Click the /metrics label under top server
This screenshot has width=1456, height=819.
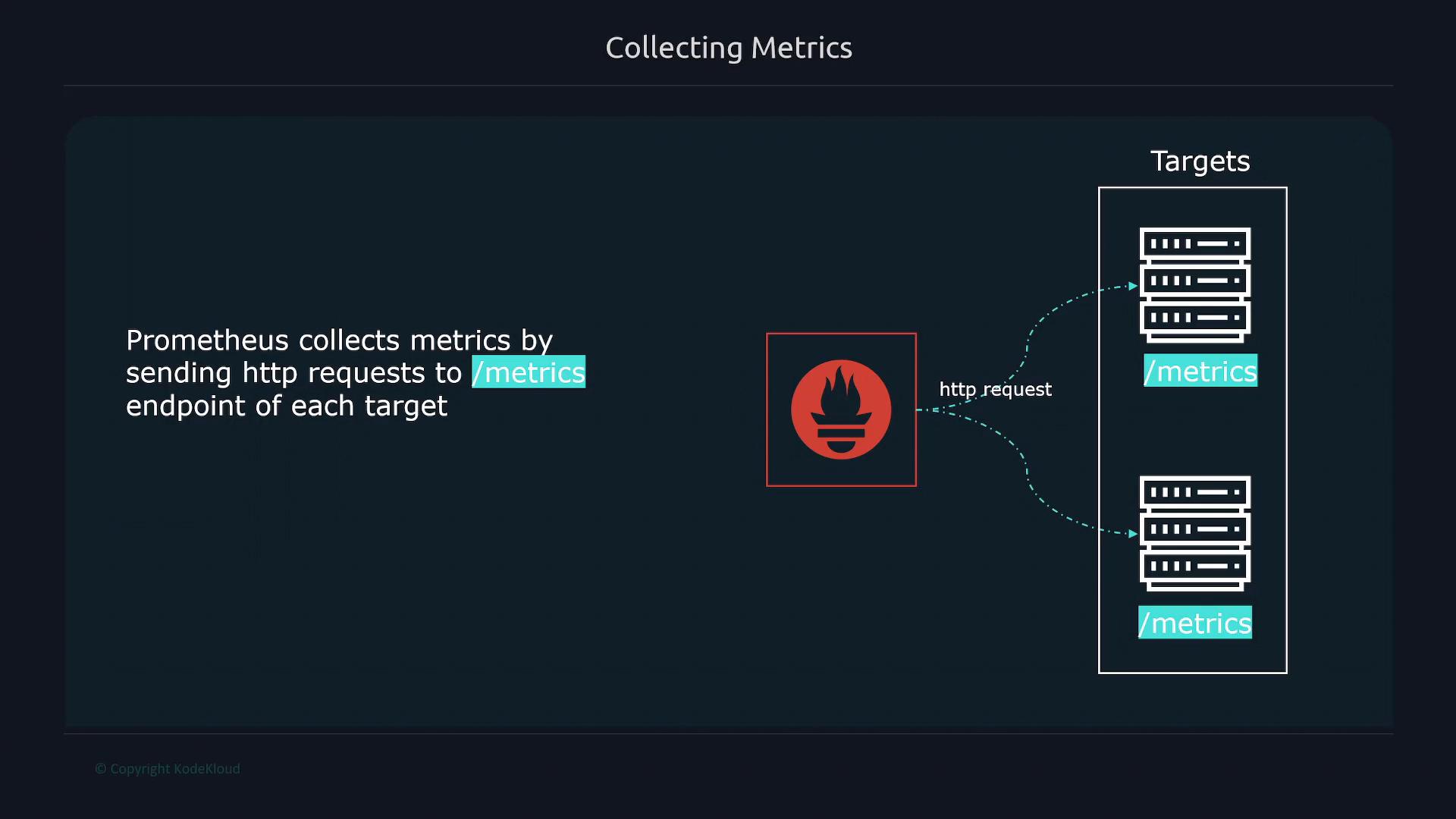coord(1200,371)
